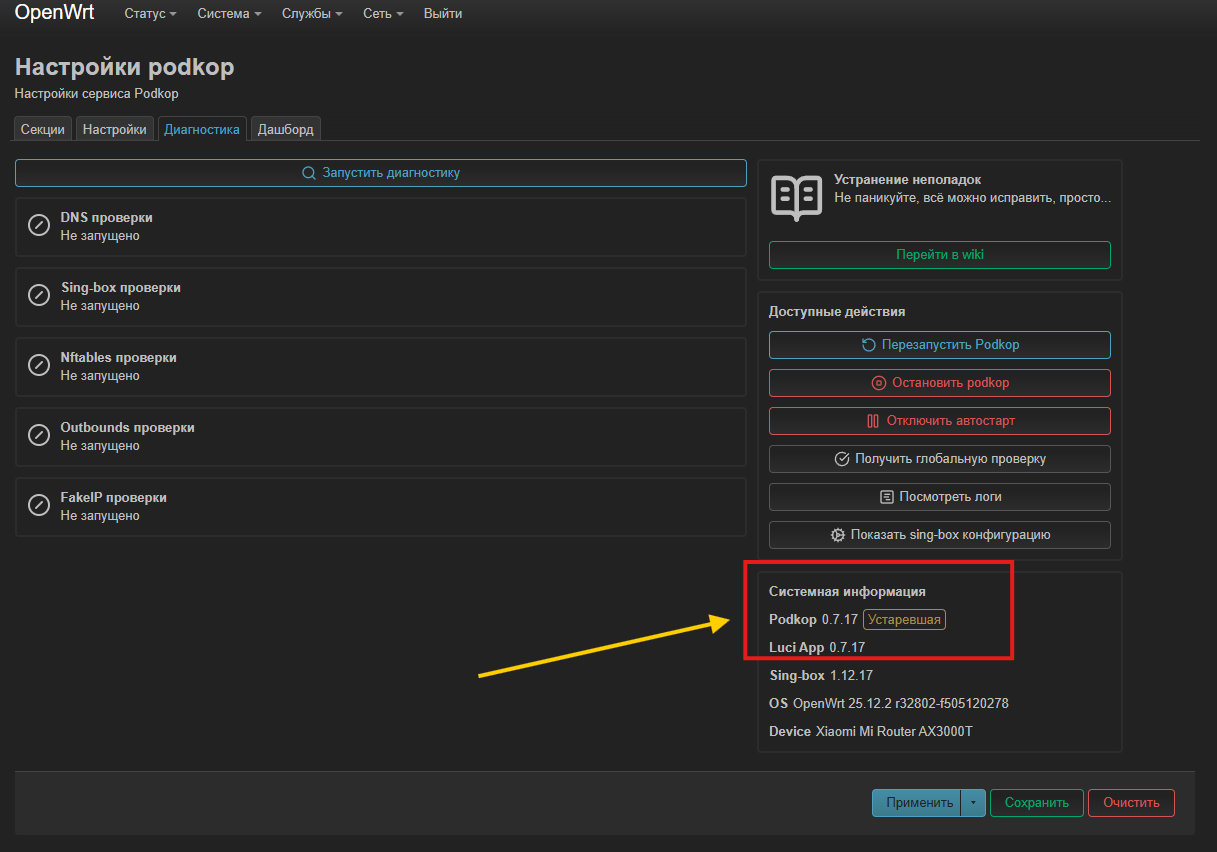Screen dimensions: 1217x852
Task: Click the Sing-box проверки heading text
Action: [x=121, y=288]
